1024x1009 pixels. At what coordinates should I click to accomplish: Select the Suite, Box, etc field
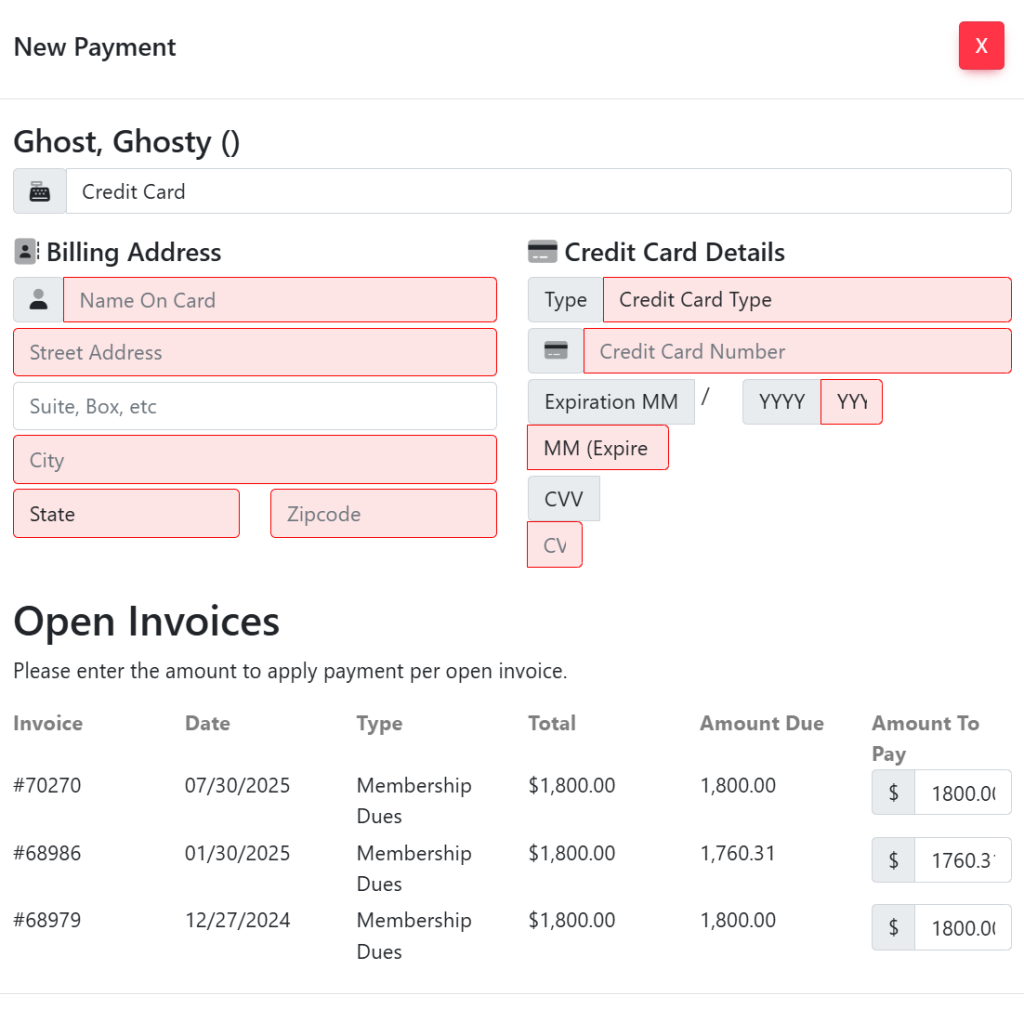pos(254,406)
